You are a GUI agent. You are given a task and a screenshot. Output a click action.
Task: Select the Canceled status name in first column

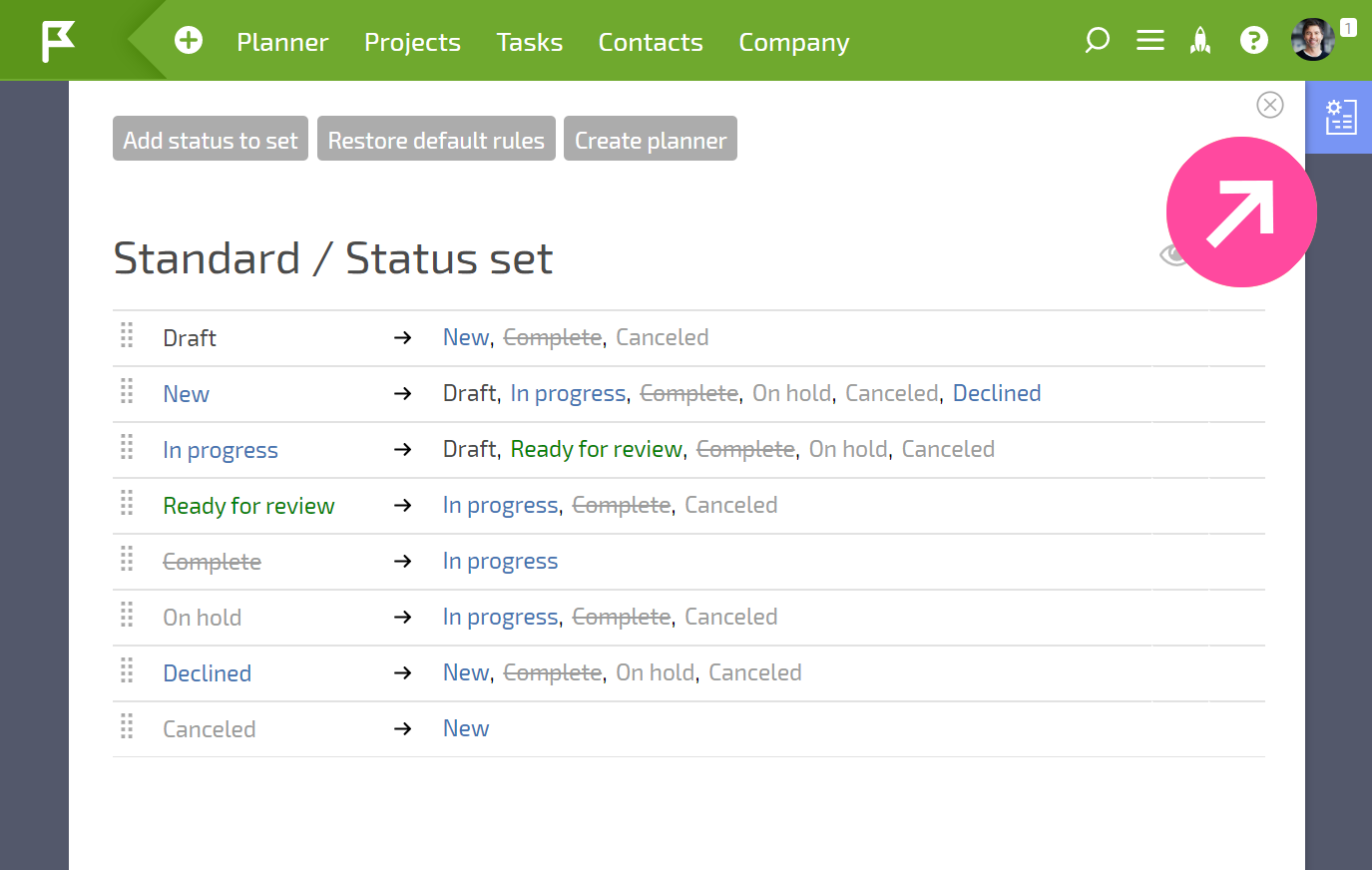coord(210,729)
